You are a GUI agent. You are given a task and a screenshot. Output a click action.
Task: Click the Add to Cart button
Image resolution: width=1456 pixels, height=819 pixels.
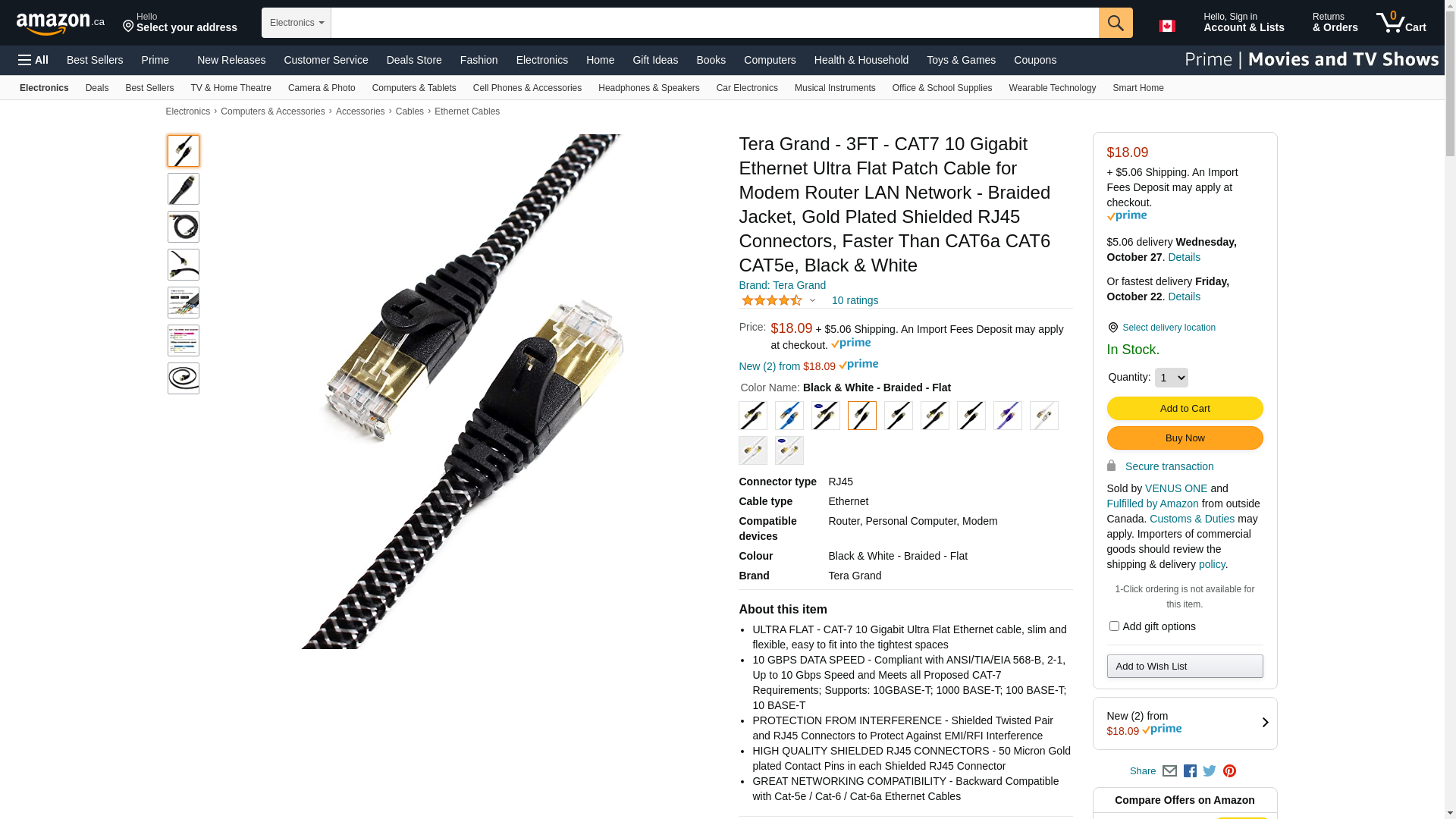[1185, 409]
